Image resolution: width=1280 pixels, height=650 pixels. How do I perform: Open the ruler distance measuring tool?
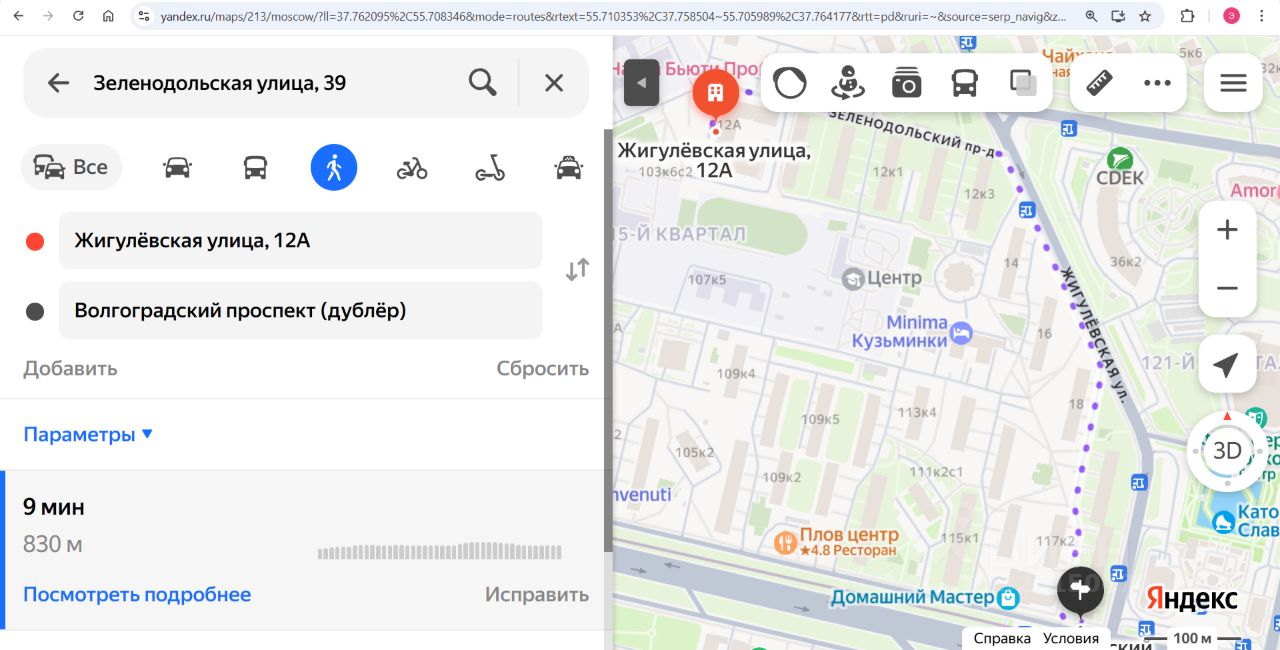point(1099,83)
